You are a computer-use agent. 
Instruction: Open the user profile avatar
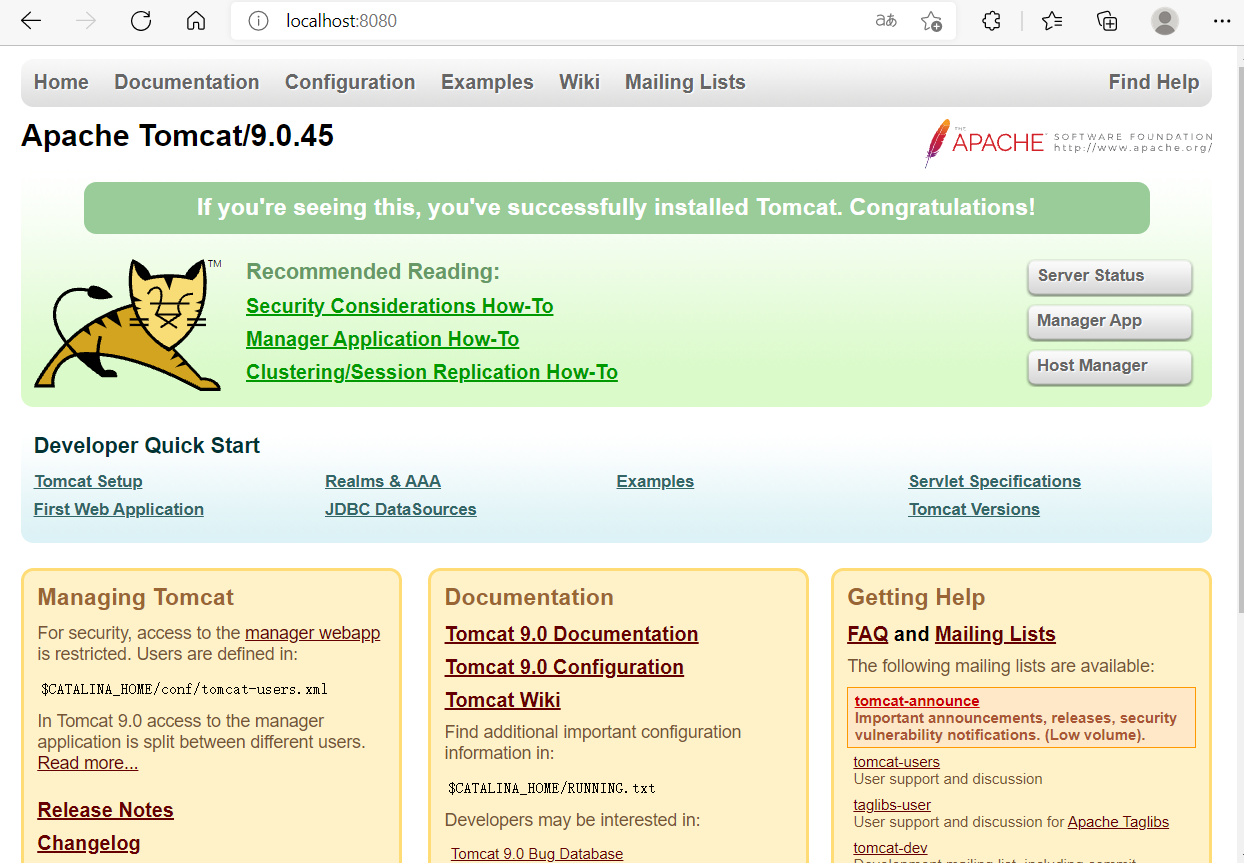(1164, 21)
